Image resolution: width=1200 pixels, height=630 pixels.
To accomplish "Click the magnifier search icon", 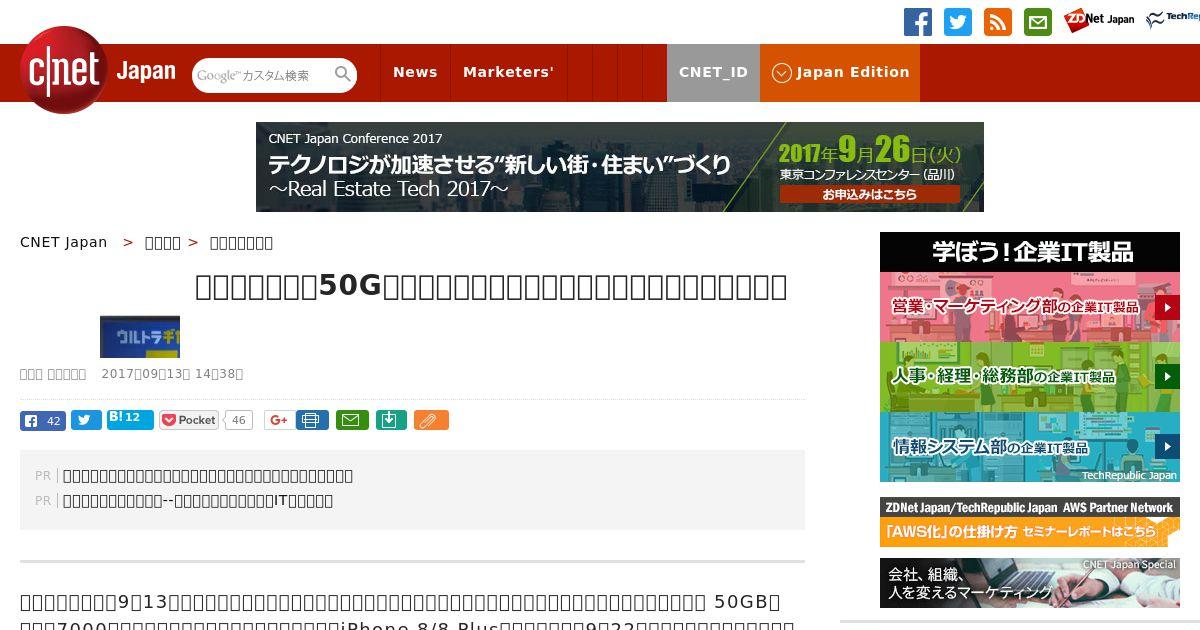I will pos(343,74).
